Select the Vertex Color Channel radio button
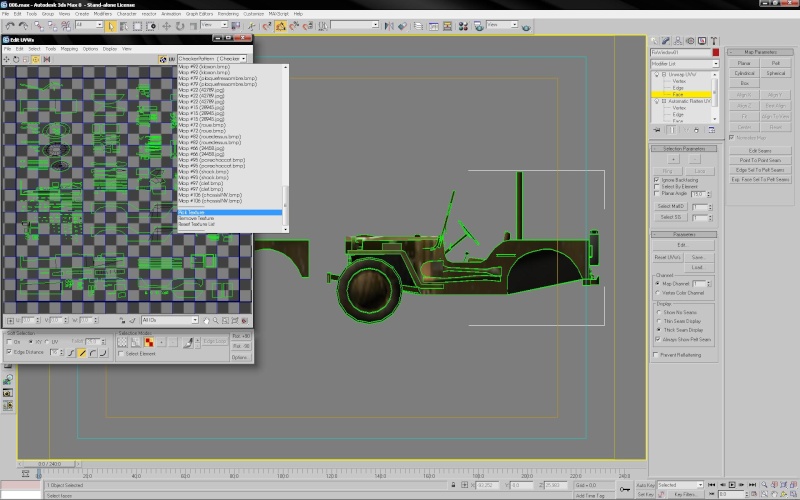 (658, 293)
